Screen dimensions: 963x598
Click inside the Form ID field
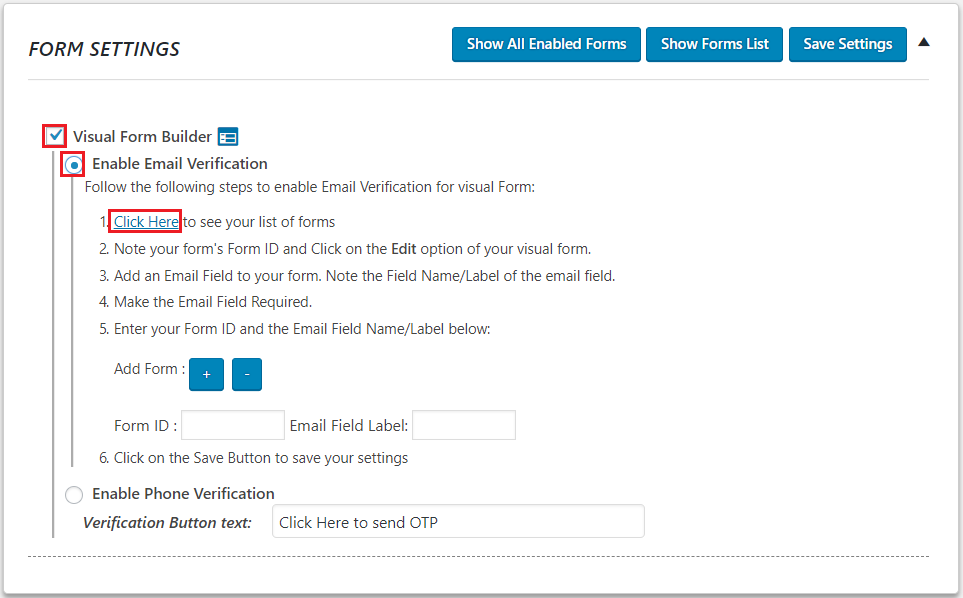[232, 425]
